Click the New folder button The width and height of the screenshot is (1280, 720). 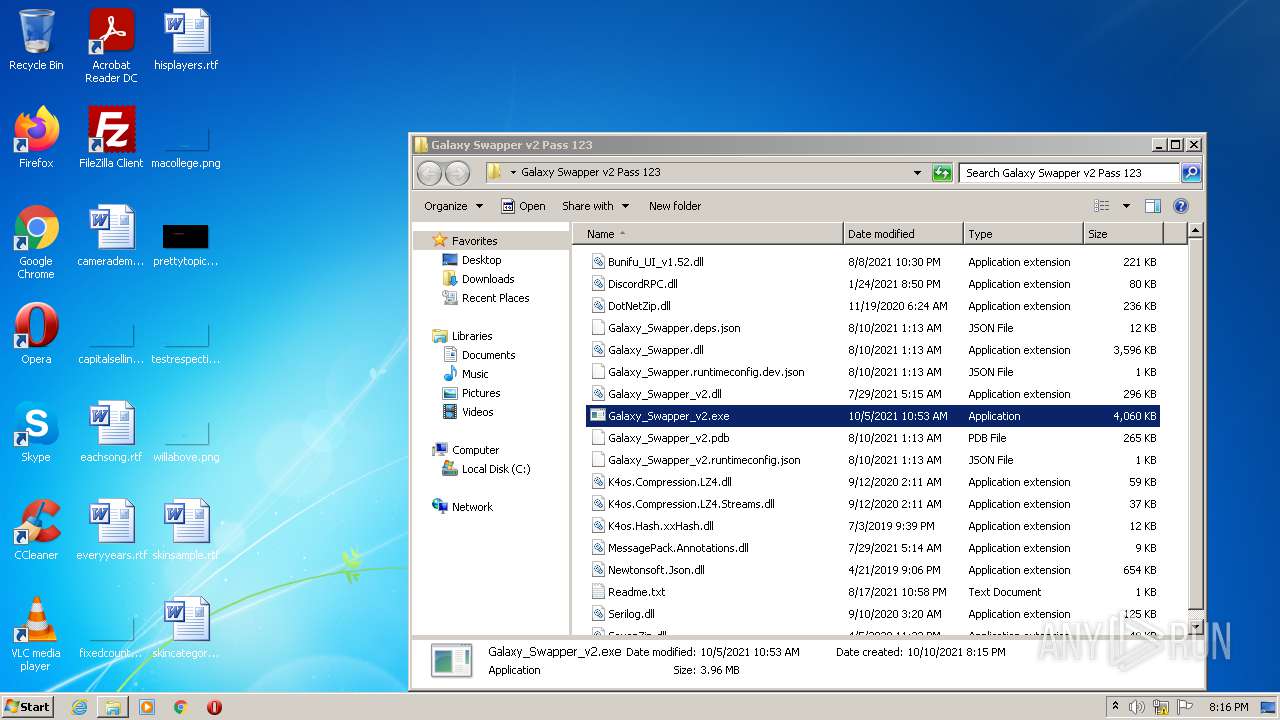675,206
